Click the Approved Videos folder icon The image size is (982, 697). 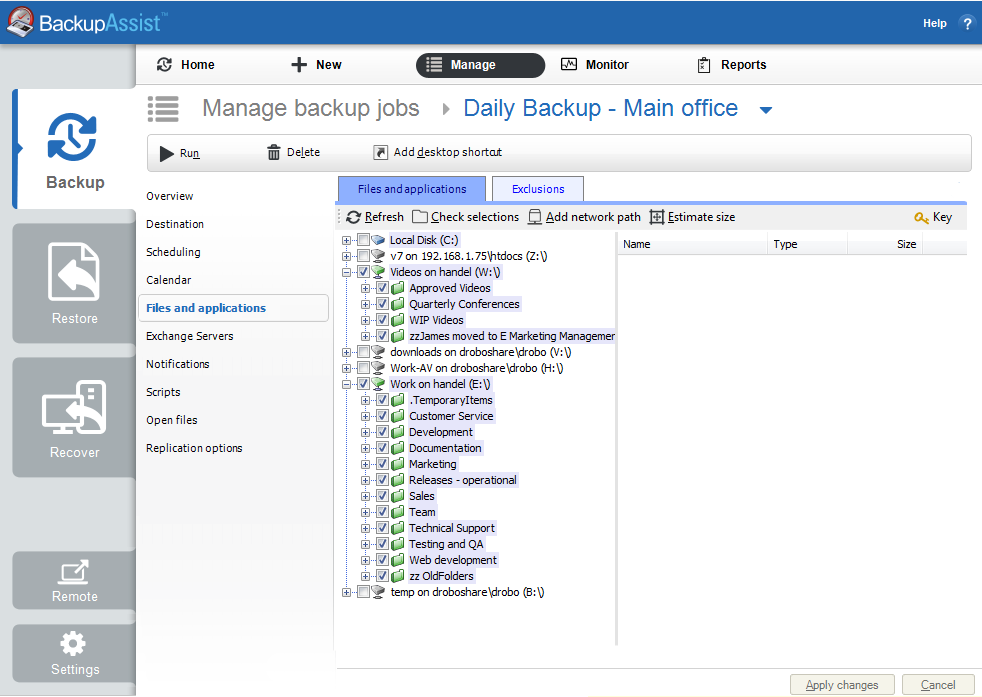(x=398, y=288)
